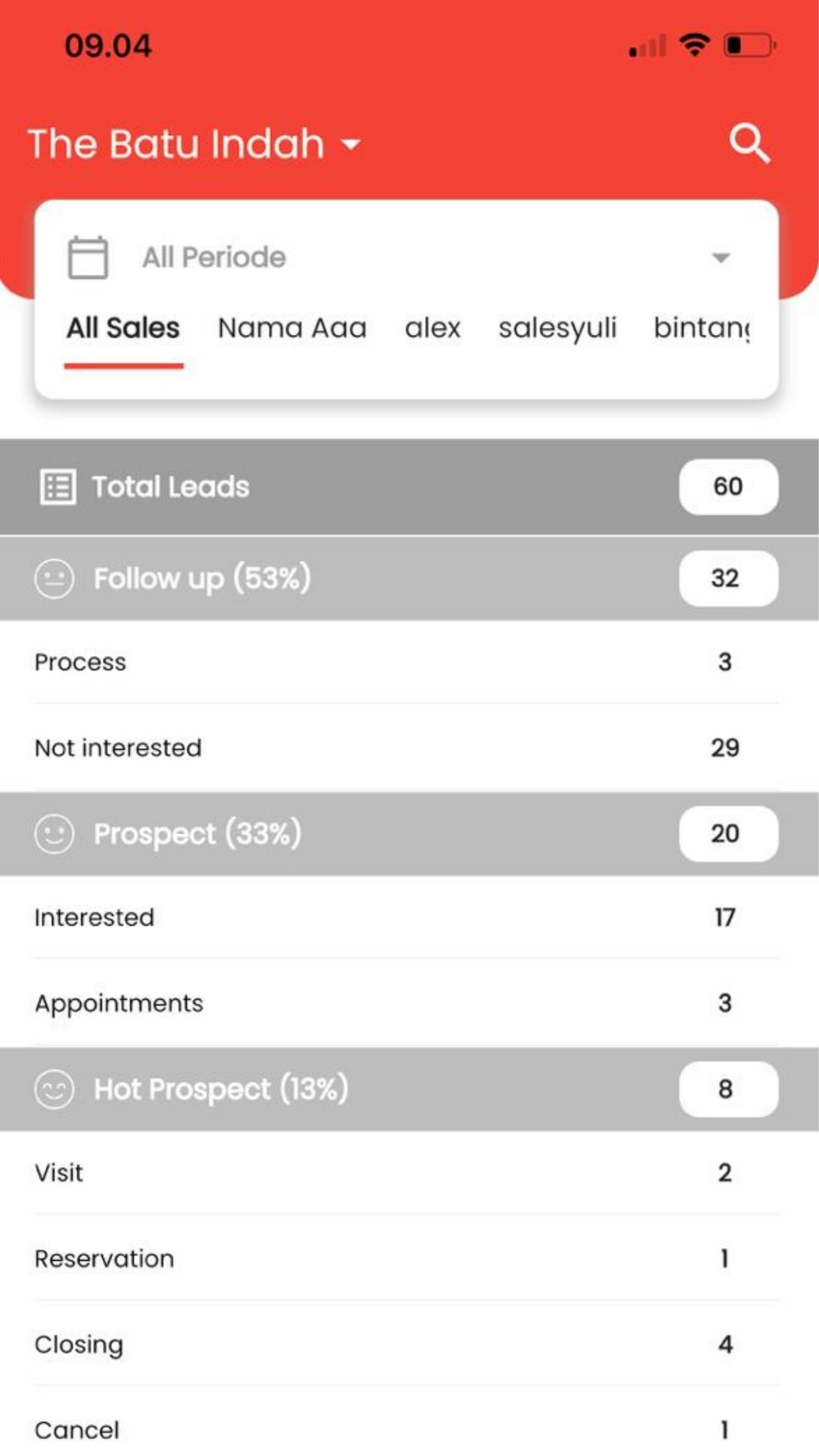819x1456 pixels.
Task: Select the All Sales tab
Action: click(x=123, y=328)
